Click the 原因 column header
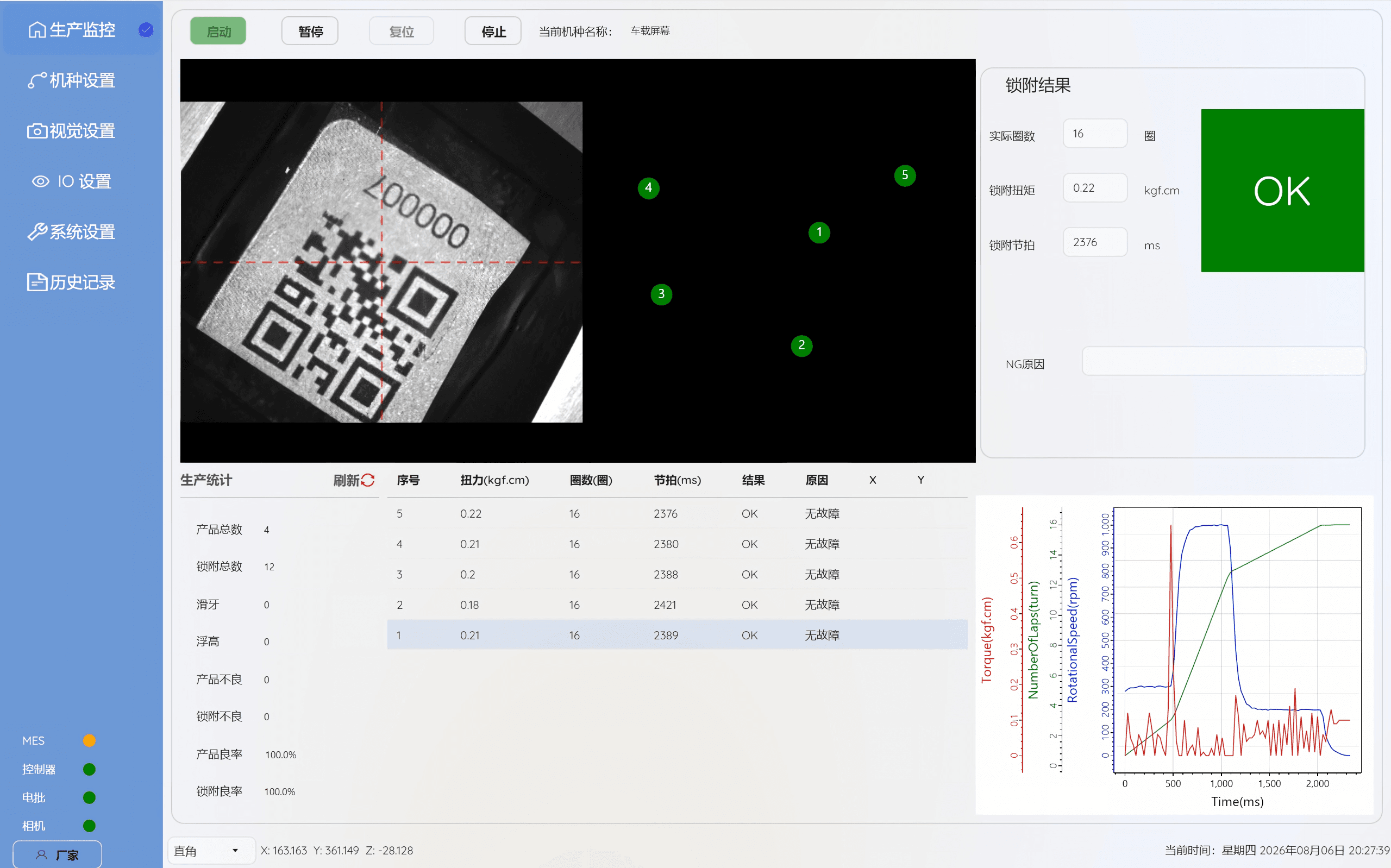The width and height of the screenshot is (1391, 868). 816,480
